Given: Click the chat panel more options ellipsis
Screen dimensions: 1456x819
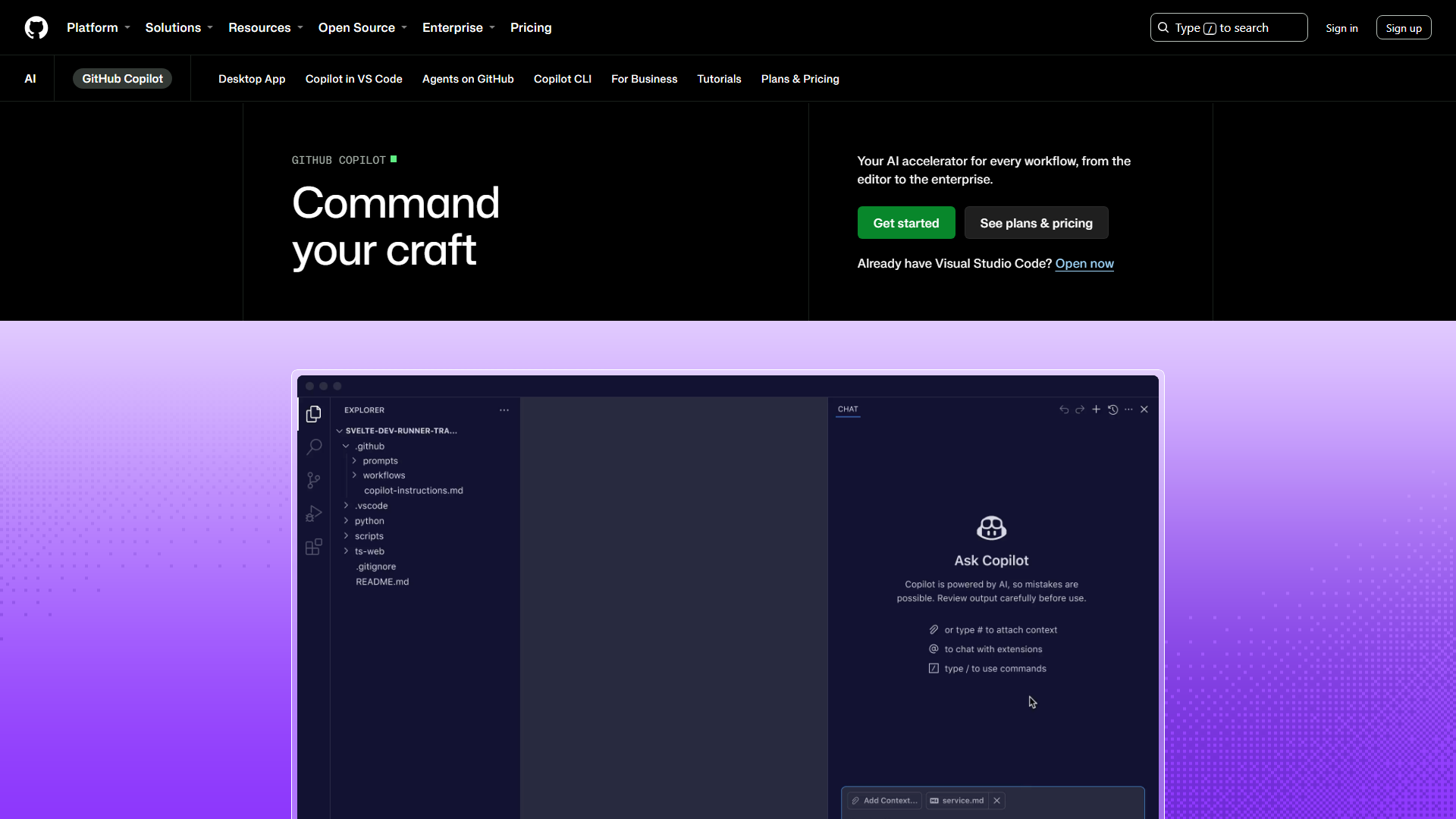Looking at the screenshot, I should pyautogui.click(x=1128, y=409).
